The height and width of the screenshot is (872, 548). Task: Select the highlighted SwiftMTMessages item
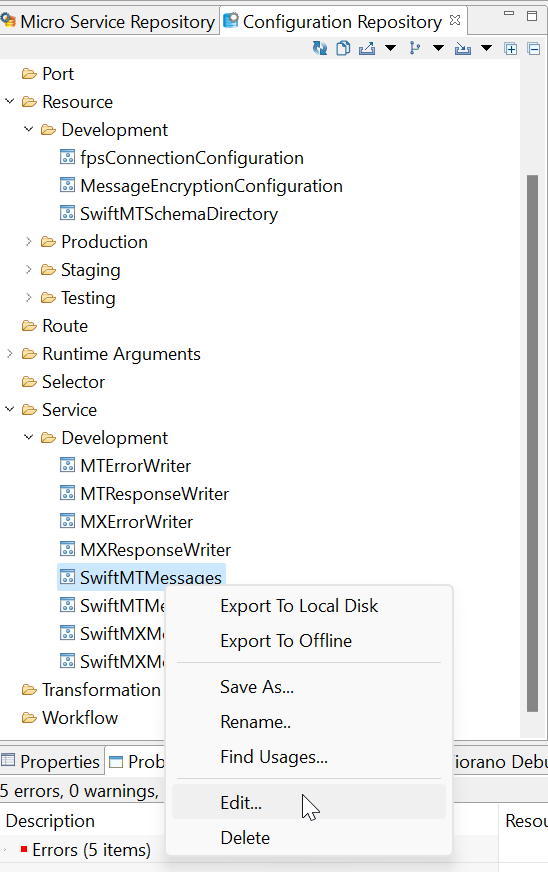(x=151, y=577)
